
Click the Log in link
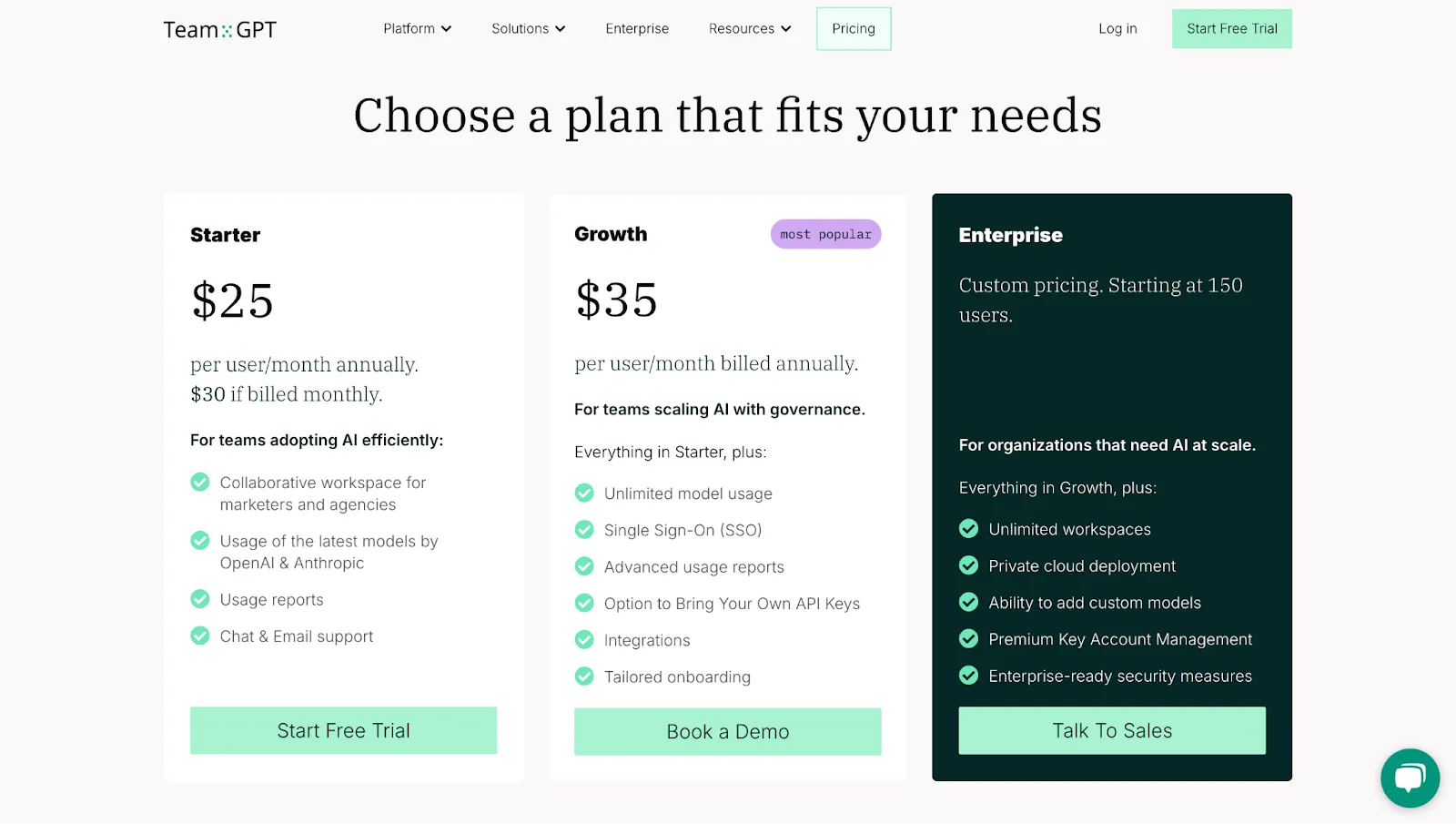click(1117, 28)
